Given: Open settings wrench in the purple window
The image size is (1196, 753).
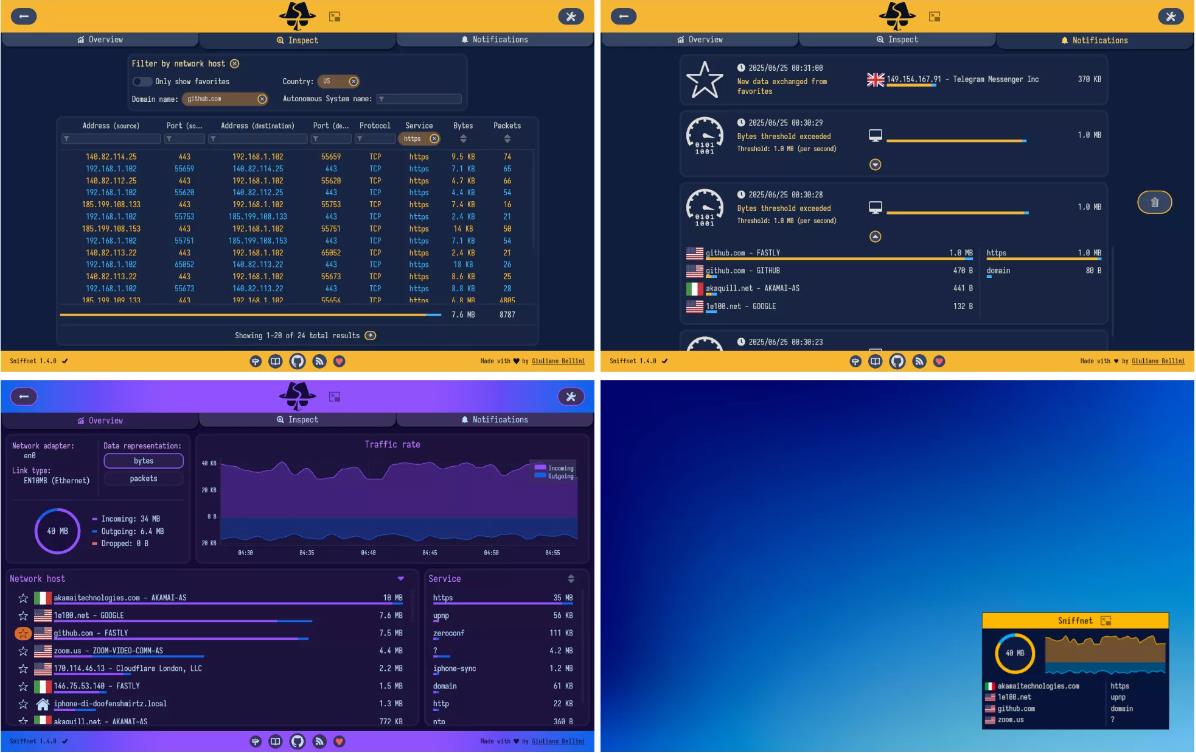Looking at the screenshot, I should click(571, 397).
